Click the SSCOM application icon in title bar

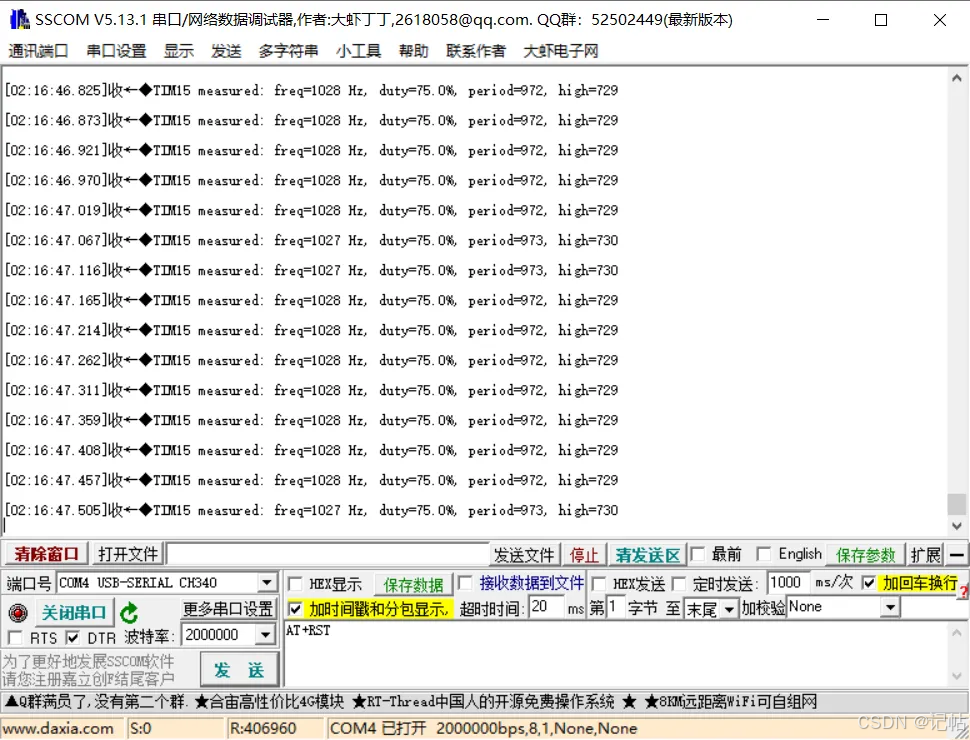tap(19, 19)
